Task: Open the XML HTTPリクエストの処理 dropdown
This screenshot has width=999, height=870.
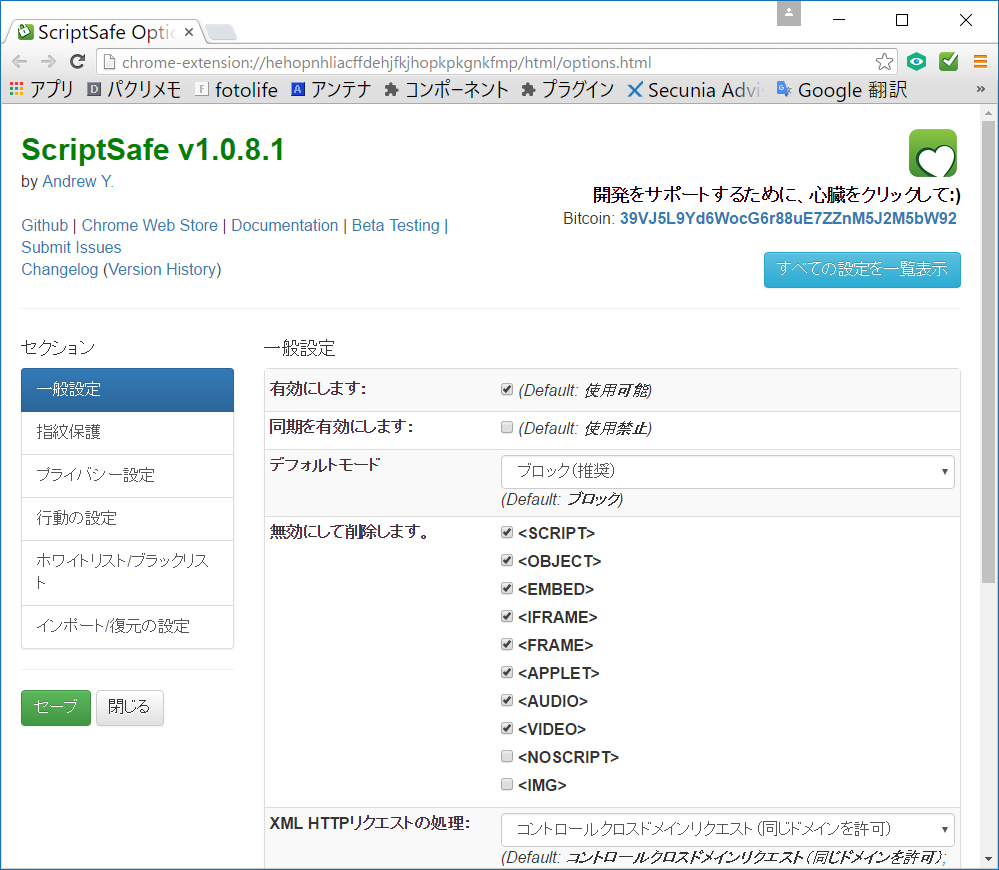Action: [x=727, y=829]
